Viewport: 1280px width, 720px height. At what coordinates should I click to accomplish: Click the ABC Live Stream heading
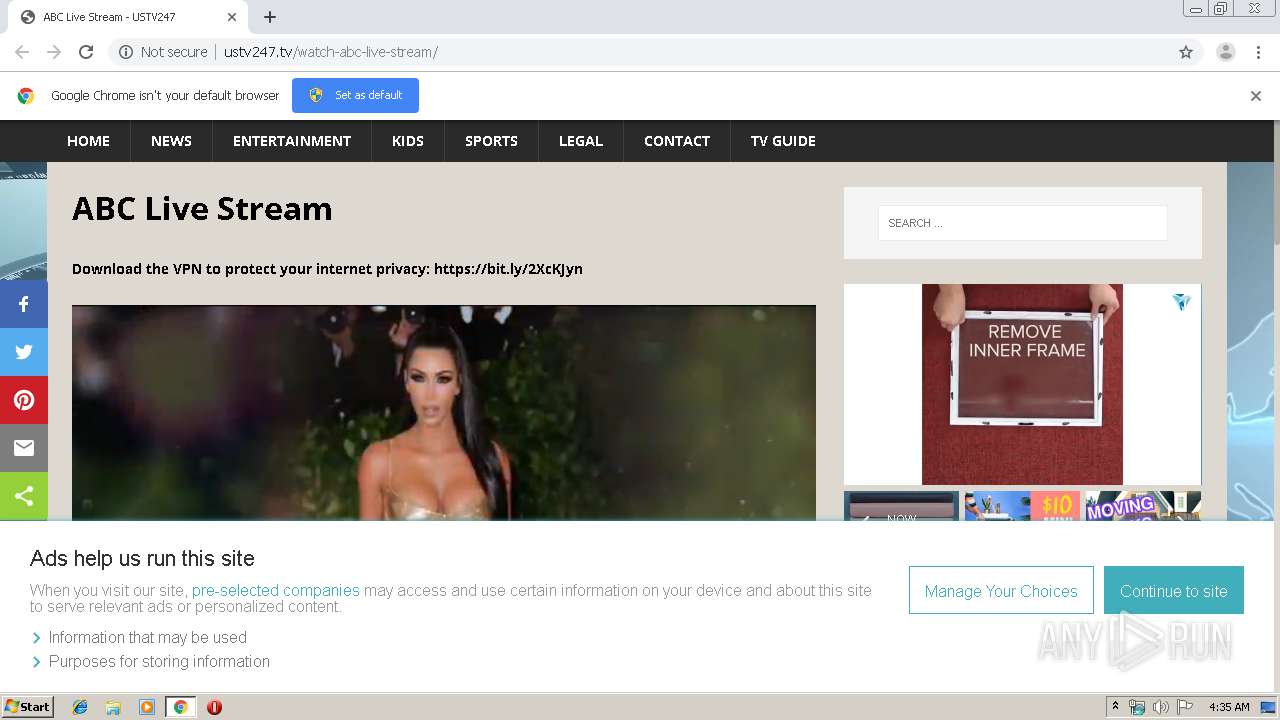pyautogui.click(x=202, y=208)
